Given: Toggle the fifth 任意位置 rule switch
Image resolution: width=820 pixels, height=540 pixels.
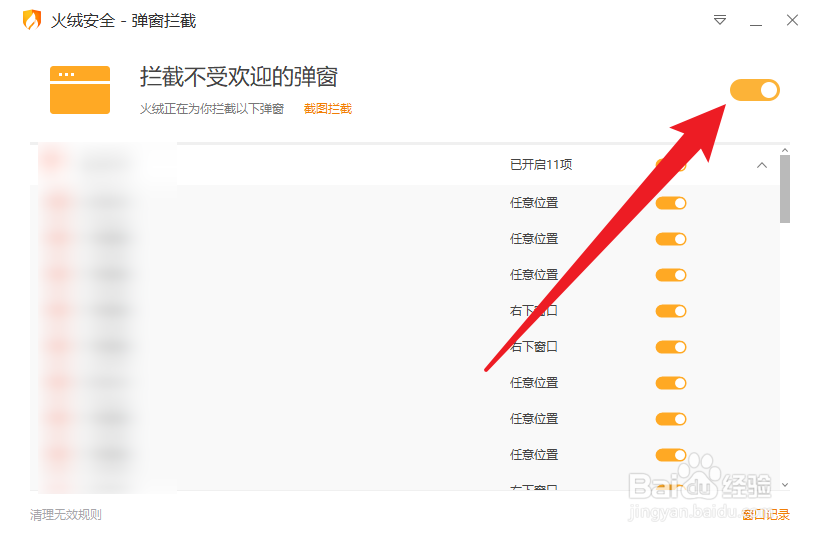Looking at the screenshot, I should pos(671,419).
